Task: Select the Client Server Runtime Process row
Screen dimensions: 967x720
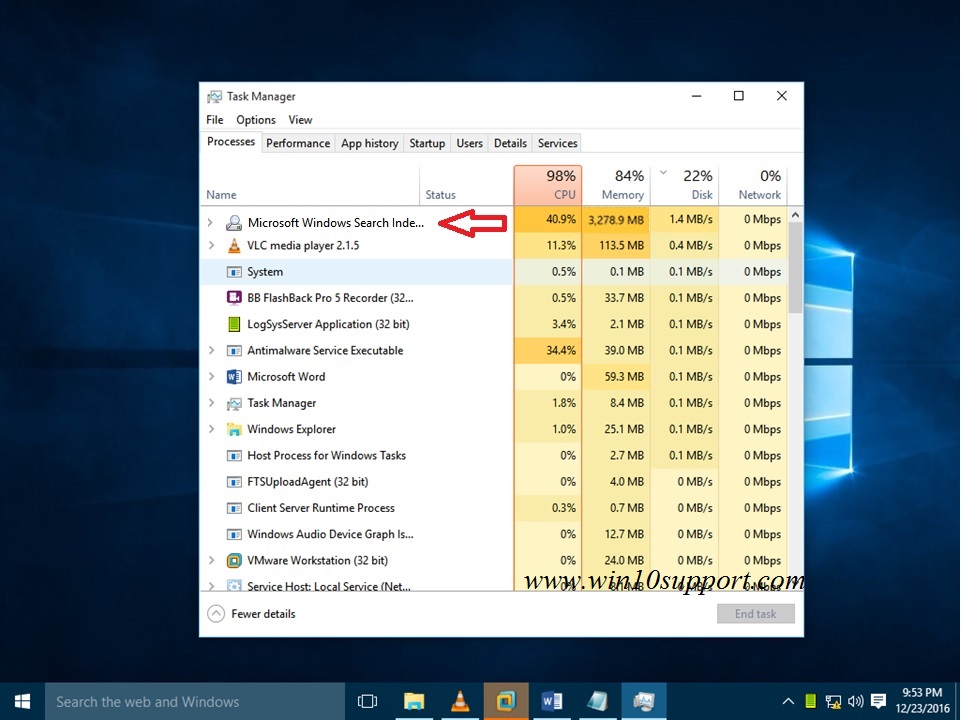Action: (x=494, y=508)
